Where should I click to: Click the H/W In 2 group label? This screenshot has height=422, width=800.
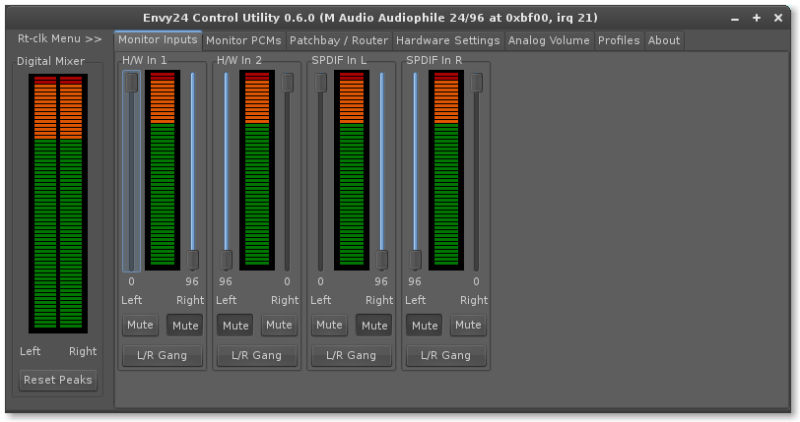[239, 60]
